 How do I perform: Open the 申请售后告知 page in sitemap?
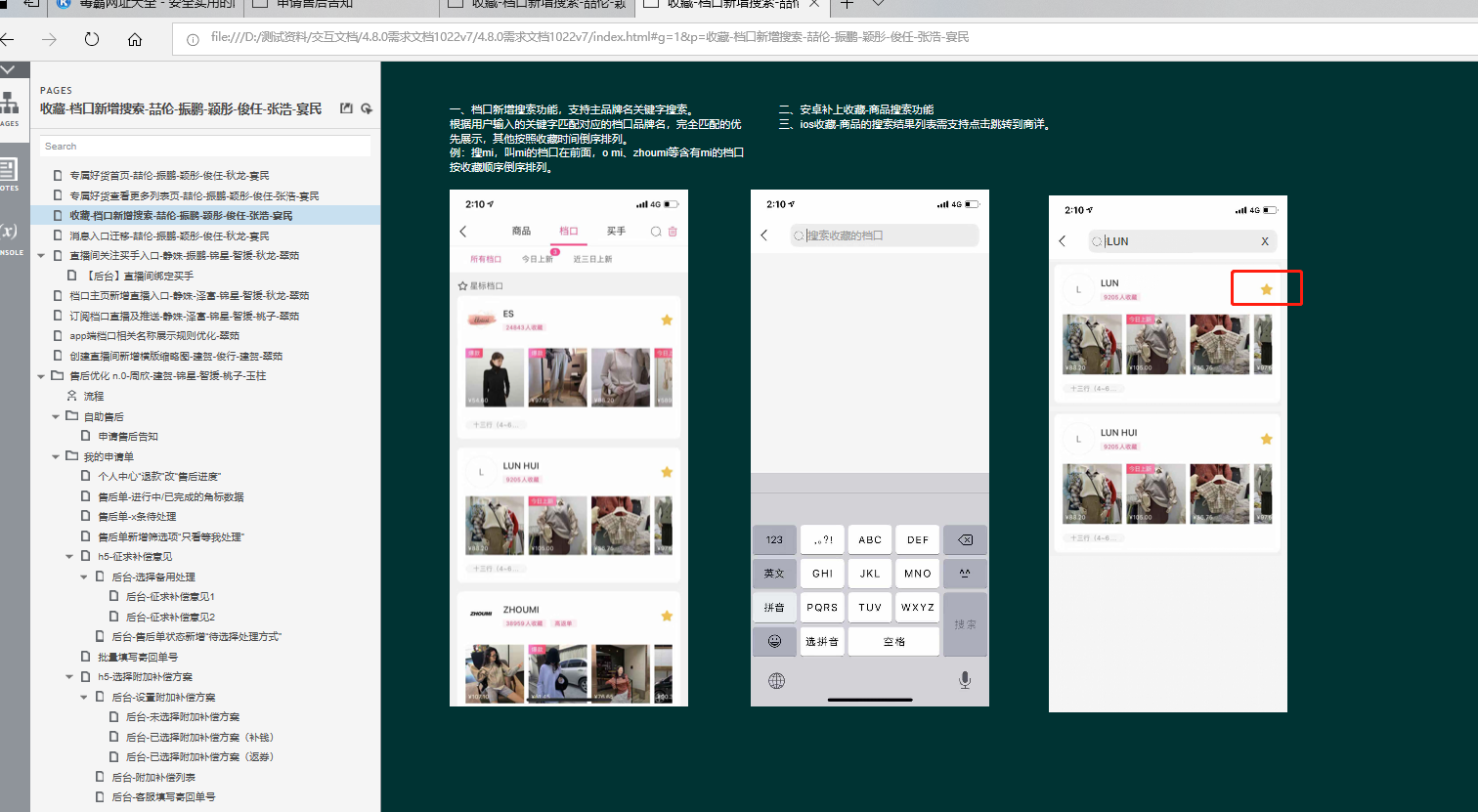(128, 437)
